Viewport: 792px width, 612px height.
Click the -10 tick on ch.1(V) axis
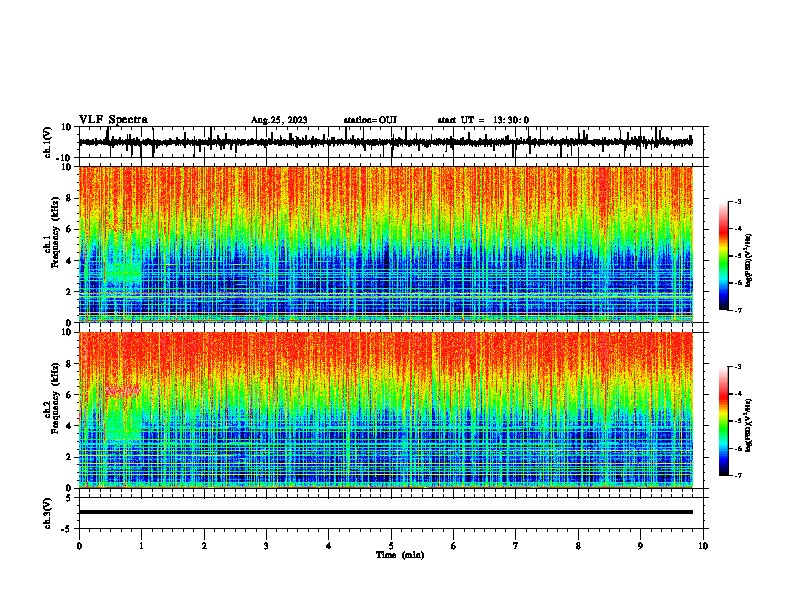65,158
